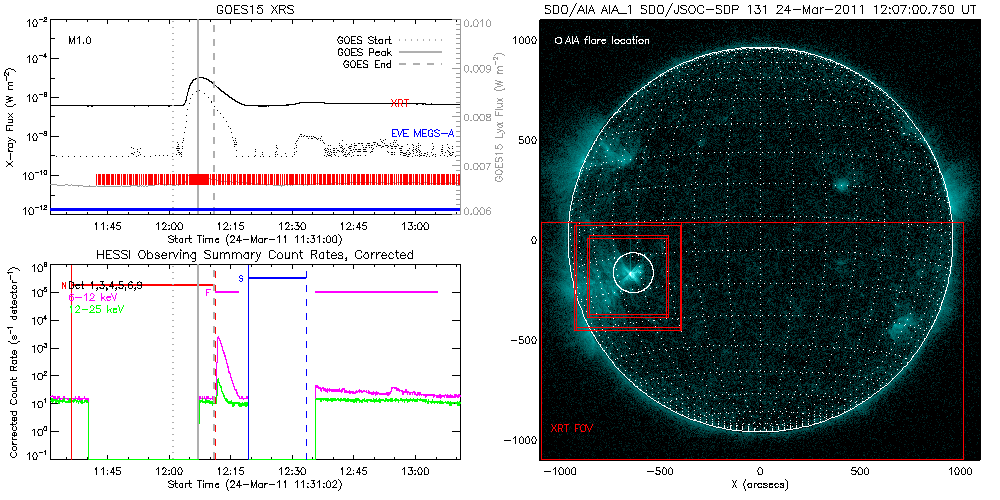Viewport: 1000px width, 500px height.
Task: Select the GOES Peak legend entry
Action: [364, 52]
